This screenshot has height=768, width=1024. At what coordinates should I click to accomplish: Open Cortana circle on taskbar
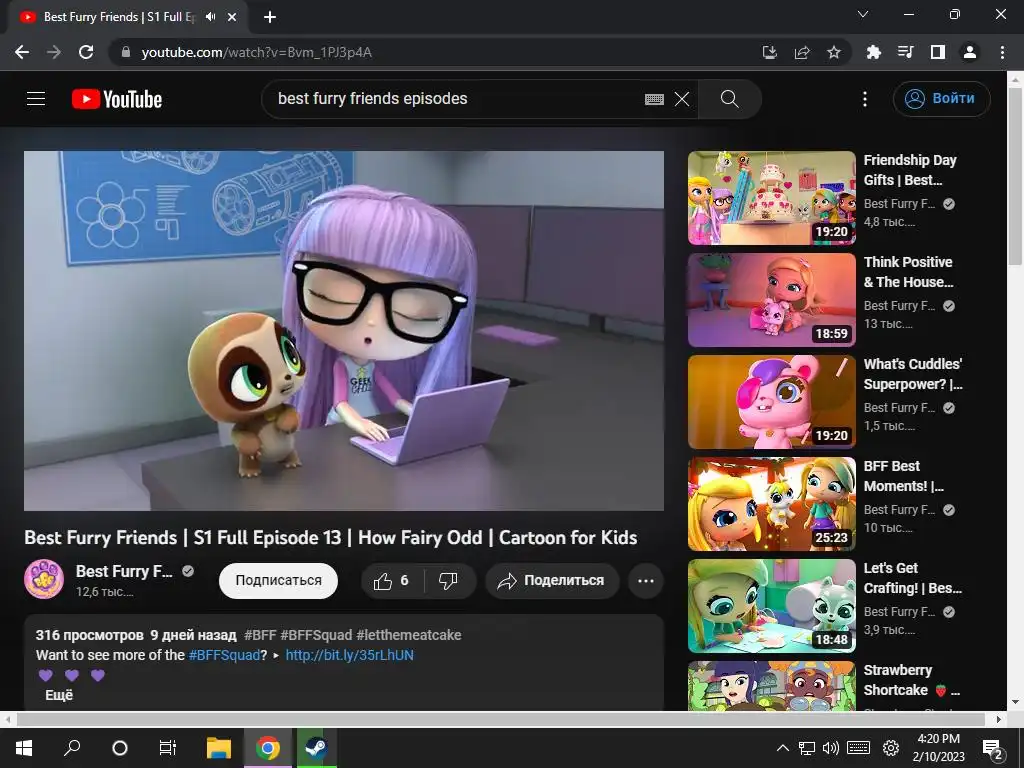click(x=120, y=748)
